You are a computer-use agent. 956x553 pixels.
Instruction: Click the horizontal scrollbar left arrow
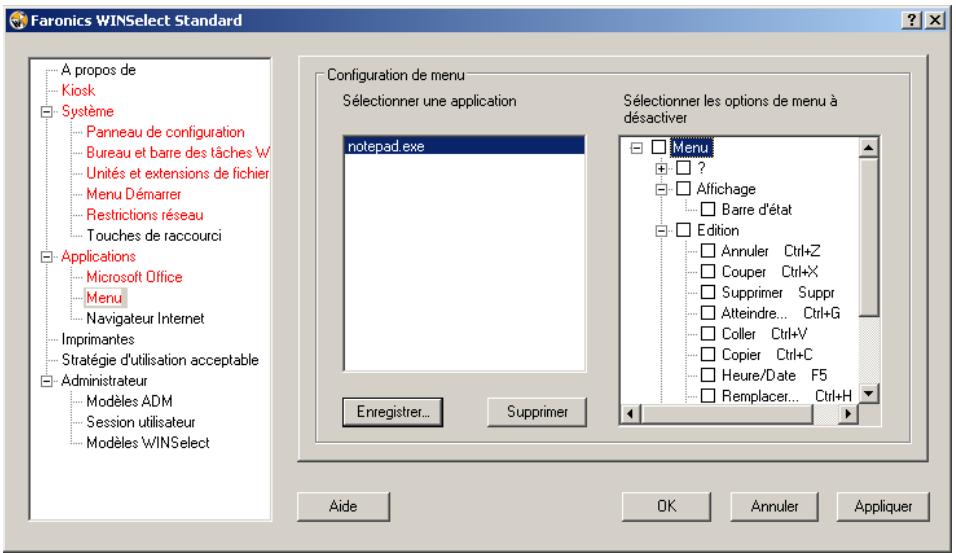tap(630, 414)
